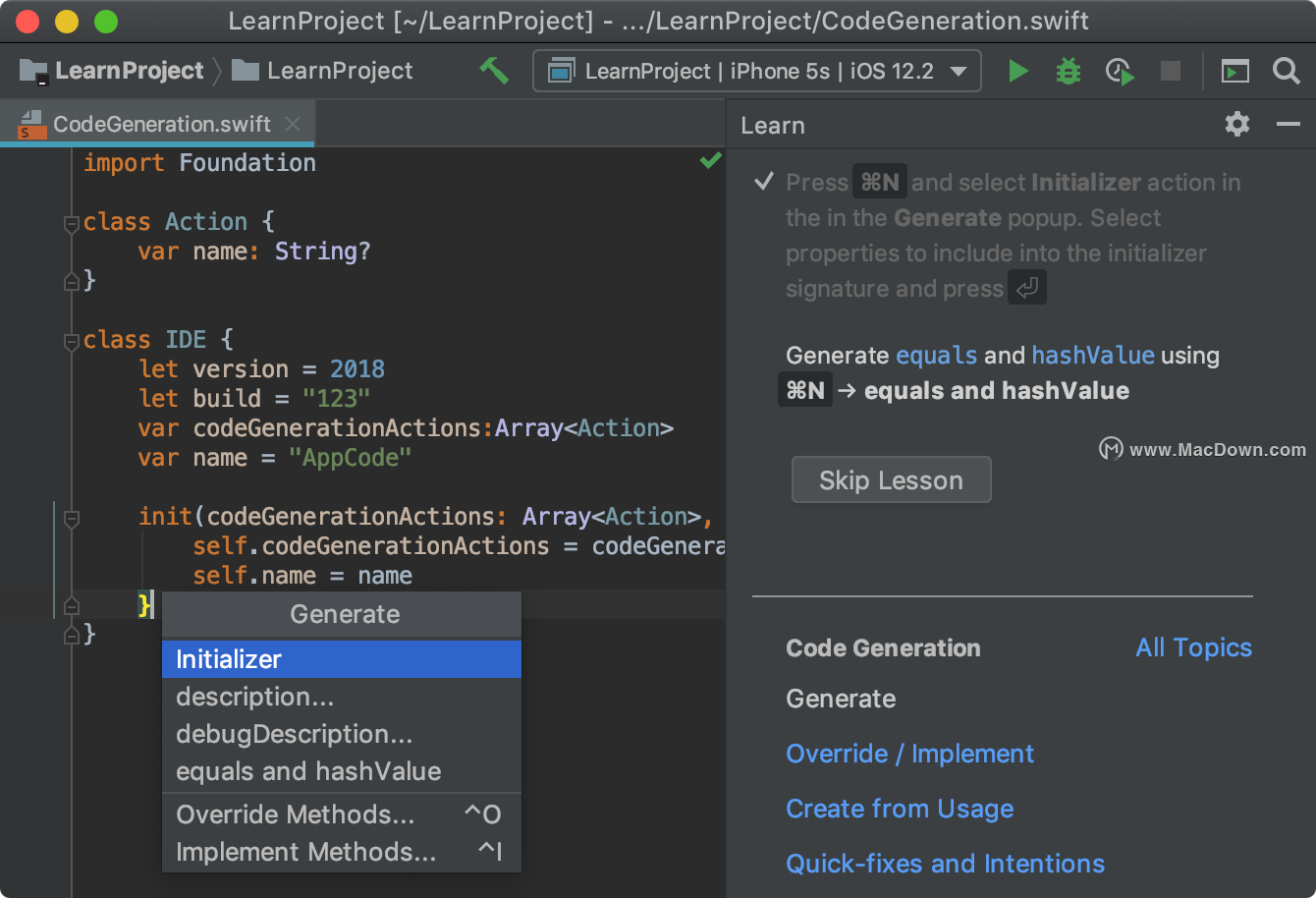Screen dimensions: 1316x898
Task: Choose Implement Methods... entry
Action: 342,852
